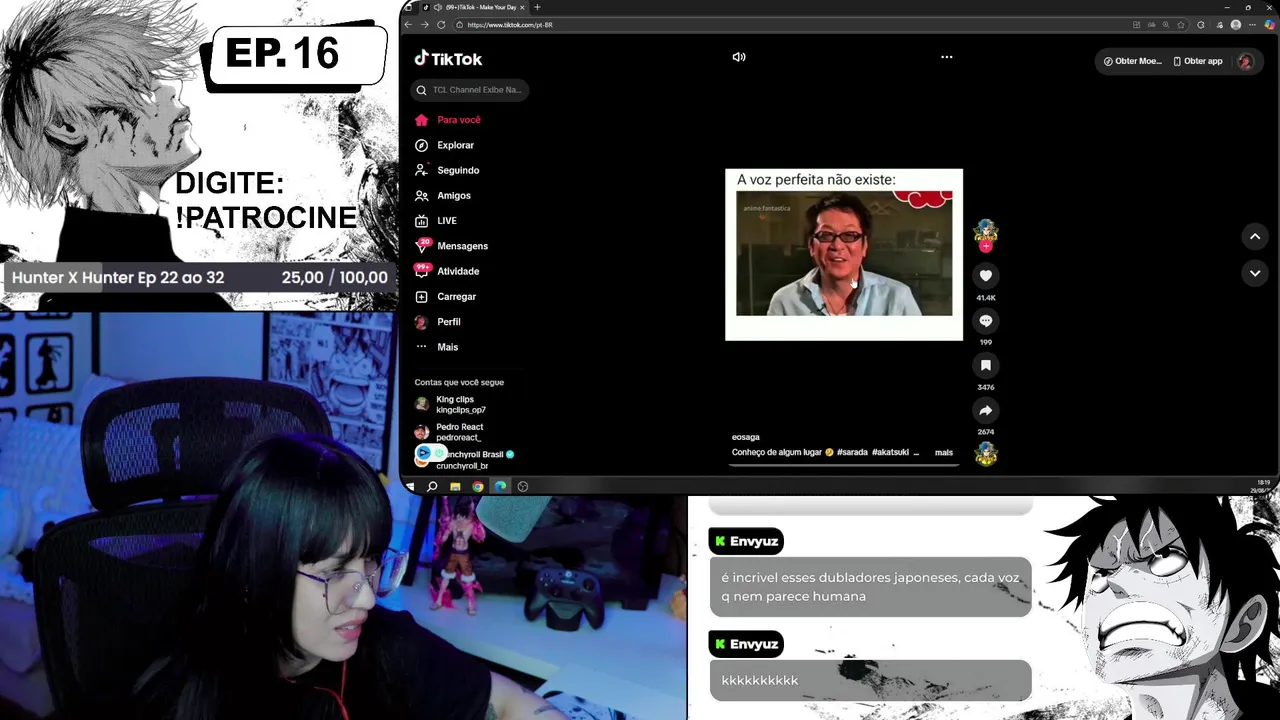This screenshot has width=1280, height=720.
Task: Open a new browser tab
Action: pyautogui.click(x=537, y=7)
